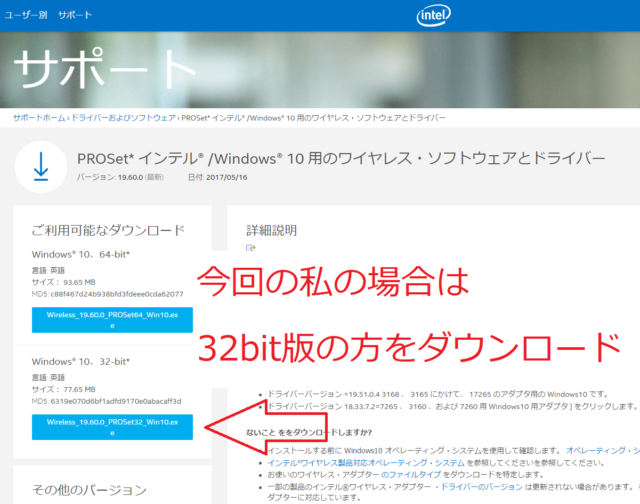Screen dimensions: 640x504
Task: Click the ご利用可能なダウンロード heading
Action: 108,230
